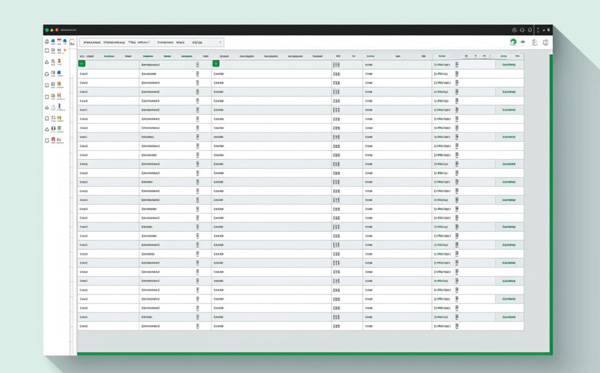
Task: Click the green icon in the ninth sidebar row
Action: click(59, 129)
